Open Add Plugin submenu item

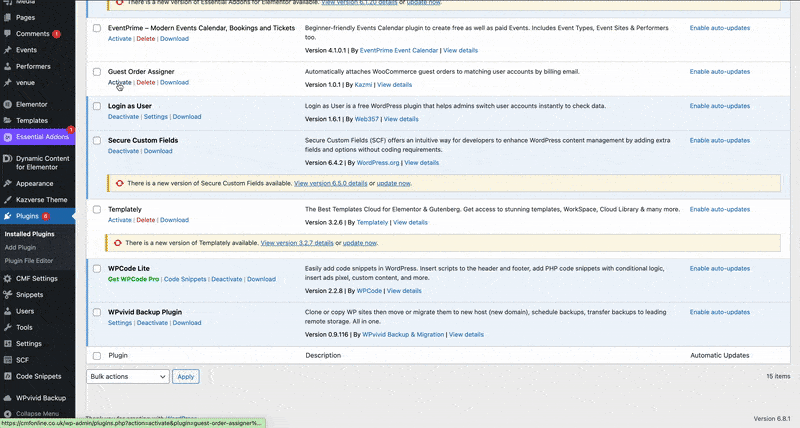coord(21,247)
